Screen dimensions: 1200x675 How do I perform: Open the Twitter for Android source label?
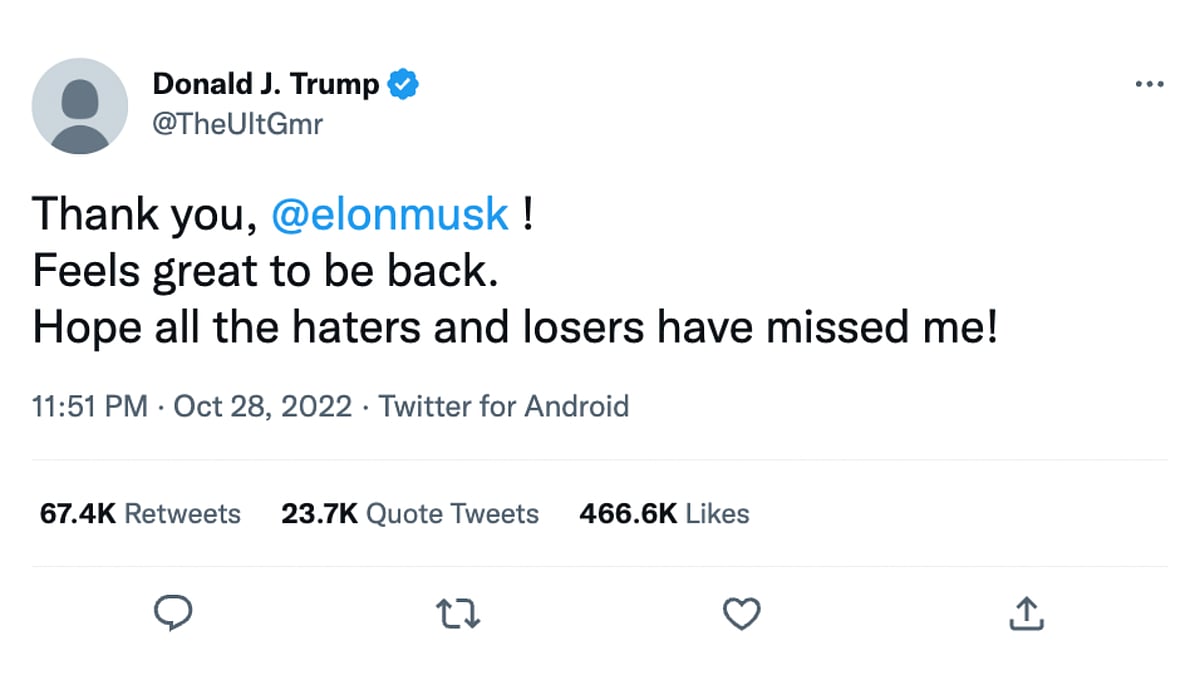tap(504, 407)
